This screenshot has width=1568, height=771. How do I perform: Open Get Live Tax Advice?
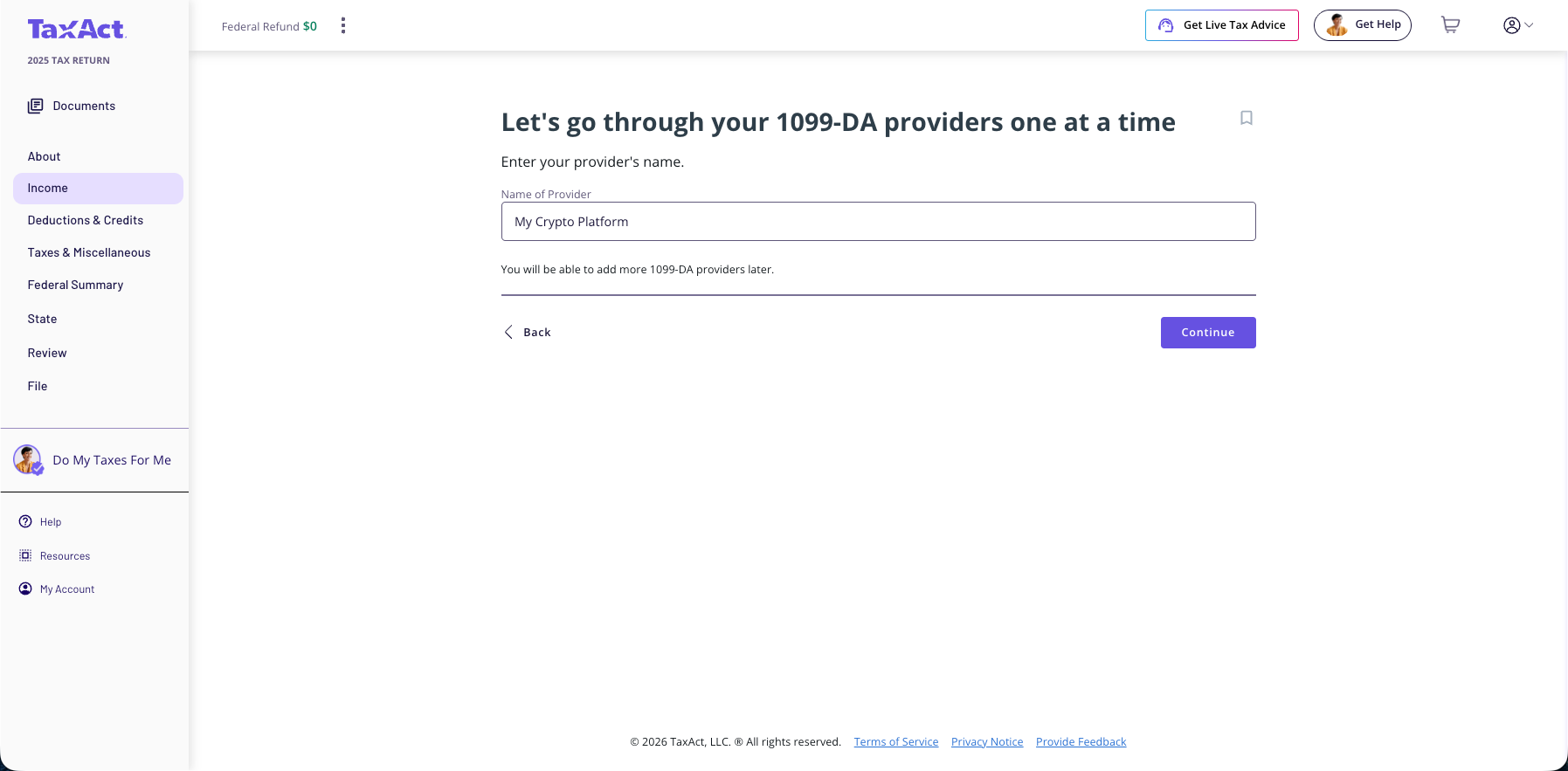[x=1221, y=25]
